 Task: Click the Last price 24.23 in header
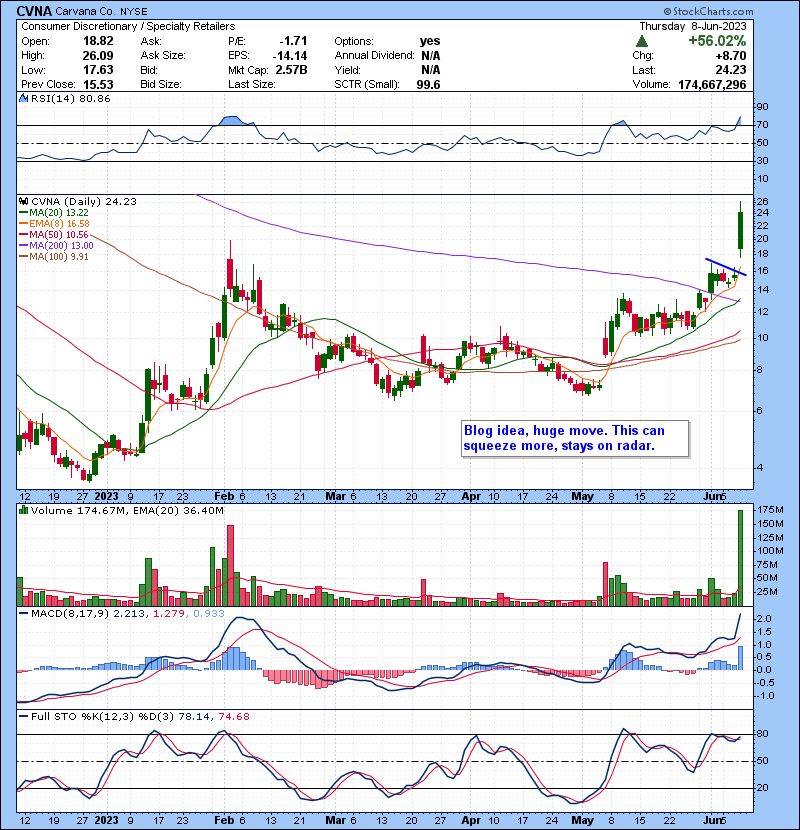(731, 70)
